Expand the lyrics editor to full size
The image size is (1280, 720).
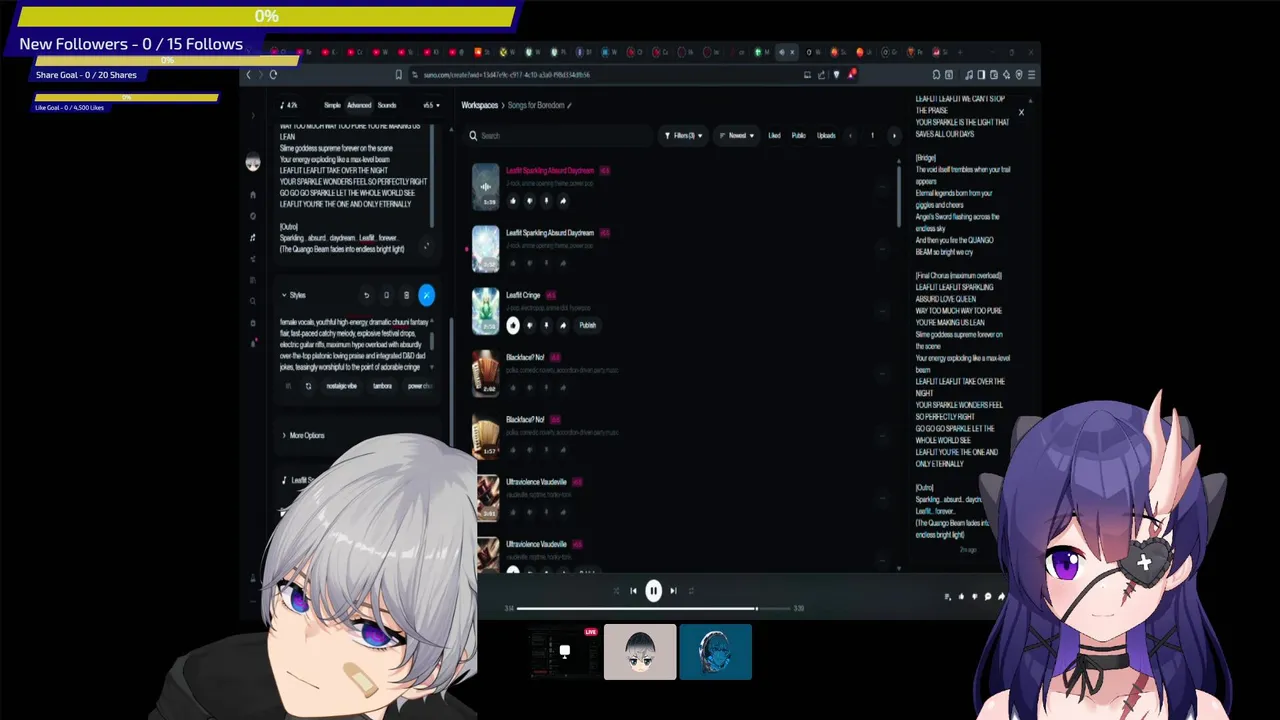pyautogui.click(x=427, y=246)
